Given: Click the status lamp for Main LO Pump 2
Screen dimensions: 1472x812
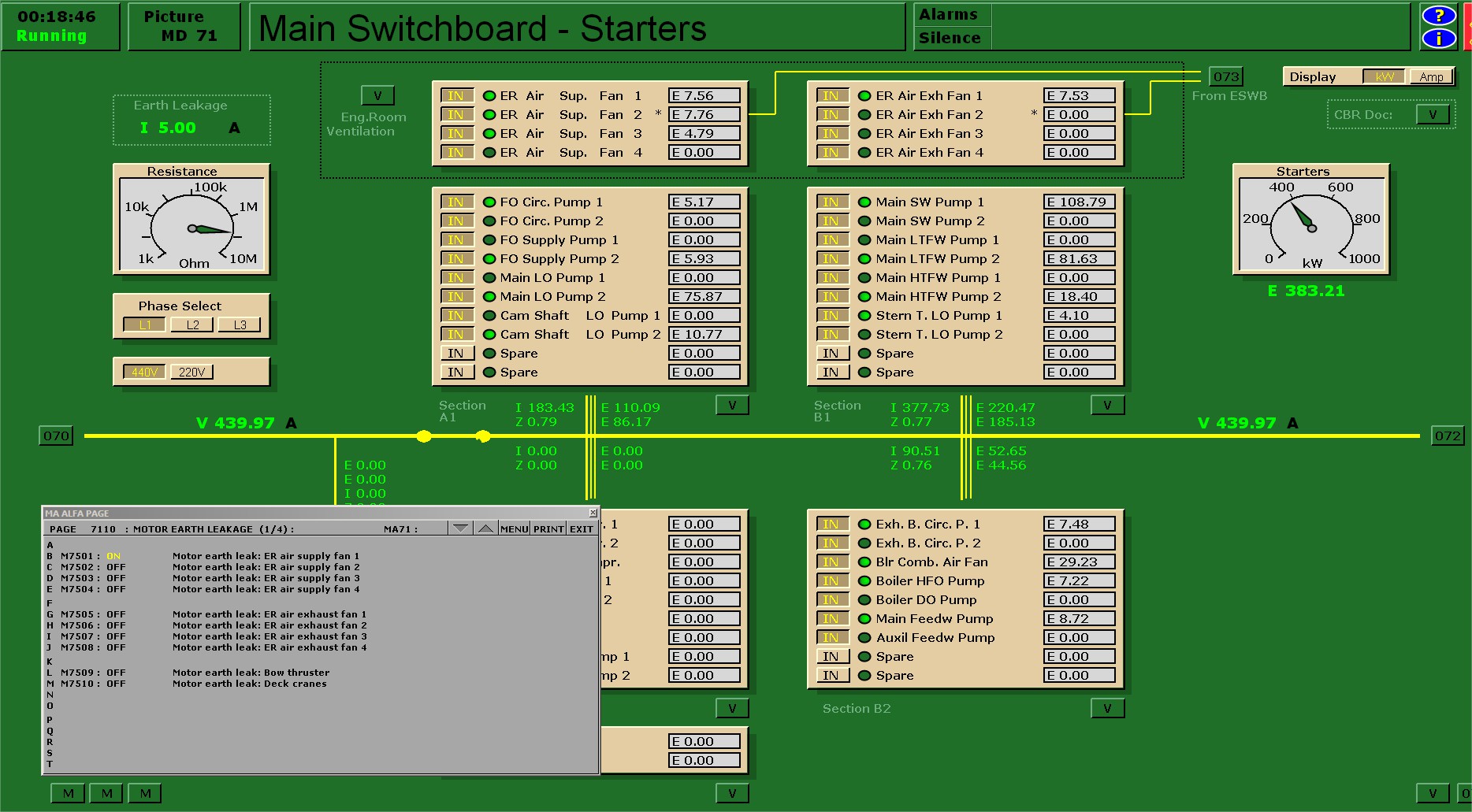Looking at the screenshot, I should (489, 297).
